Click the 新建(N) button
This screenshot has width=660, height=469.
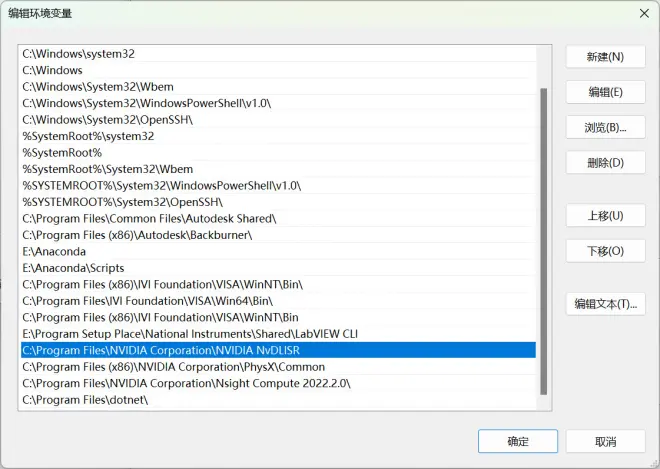point(605,57)
